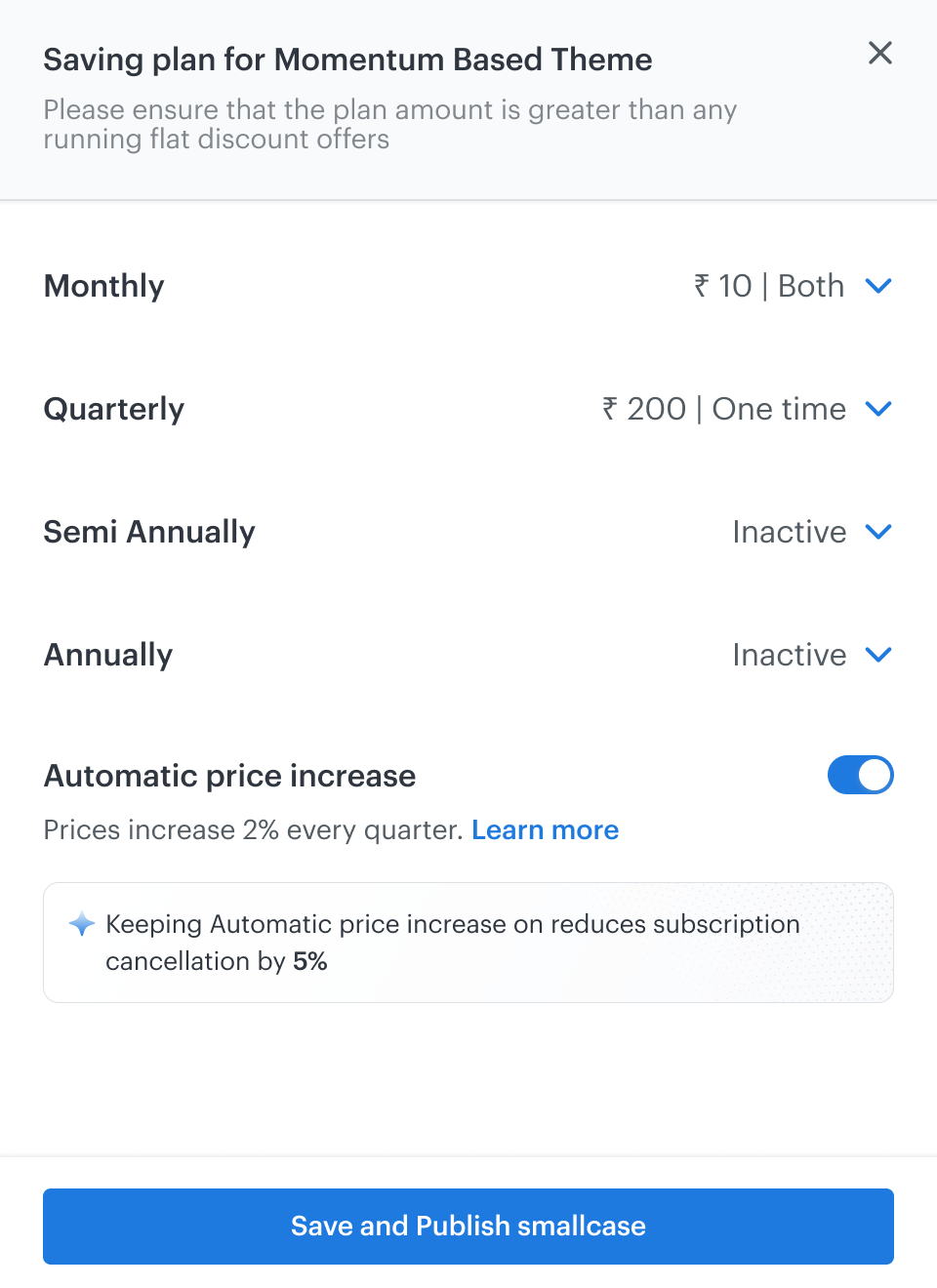
Task: Click the Semi Annually plan label
Action: point(149,532)
